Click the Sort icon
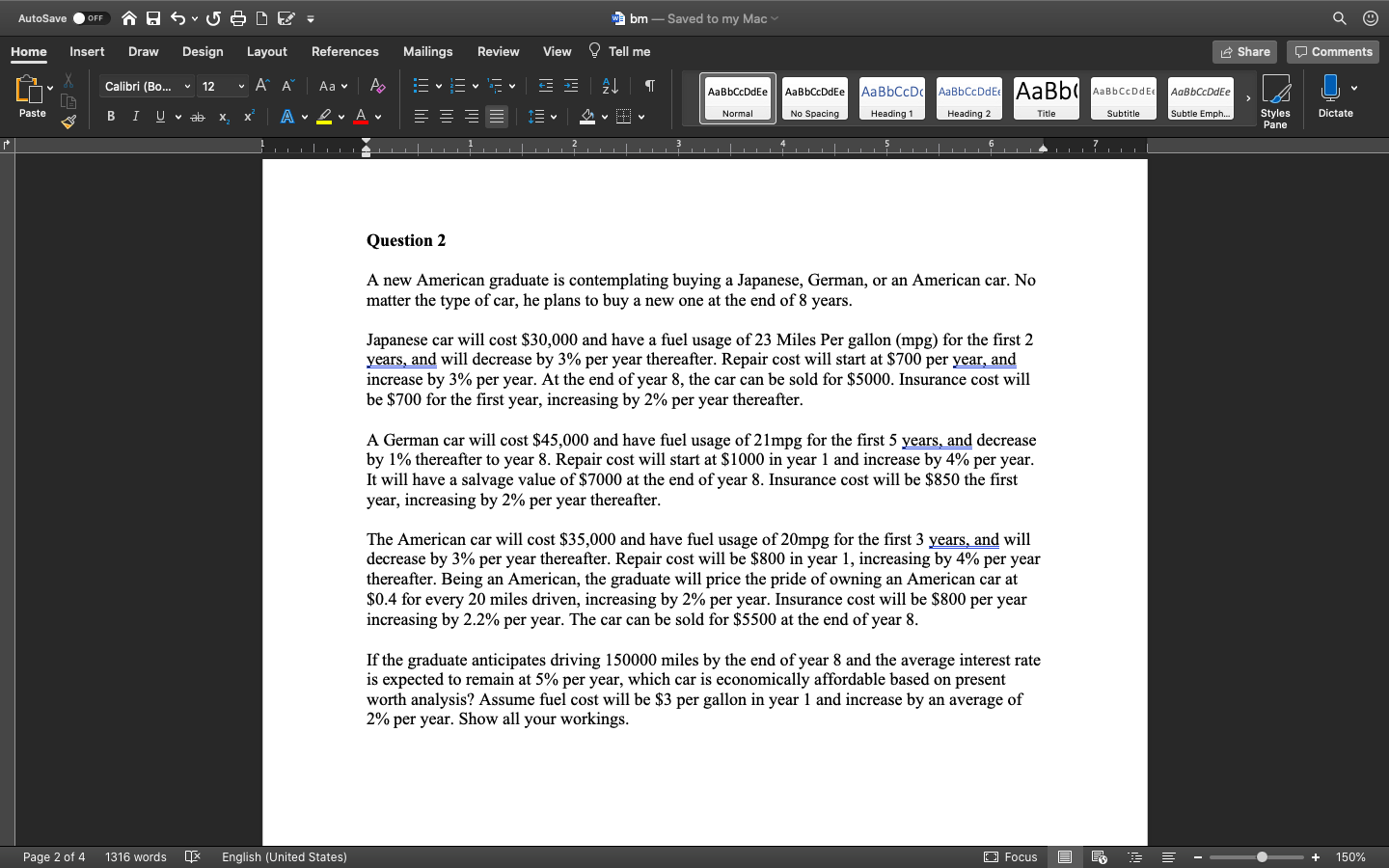Viewport: 1389px width, 868px height. click(x=610, y=86)
